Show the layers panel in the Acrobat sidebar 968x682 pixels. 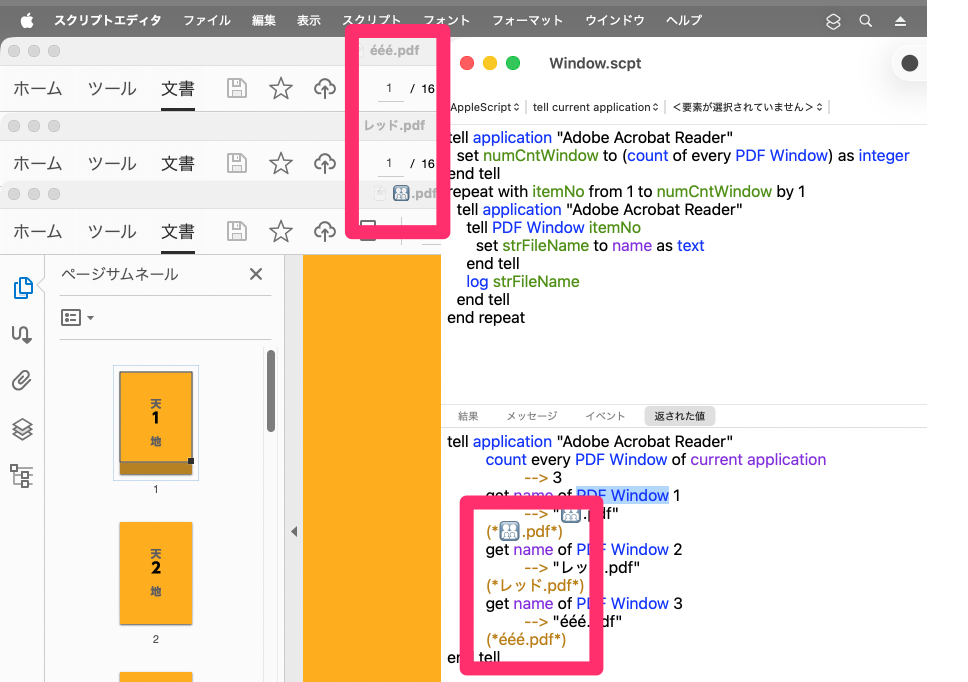coord(22,429)
